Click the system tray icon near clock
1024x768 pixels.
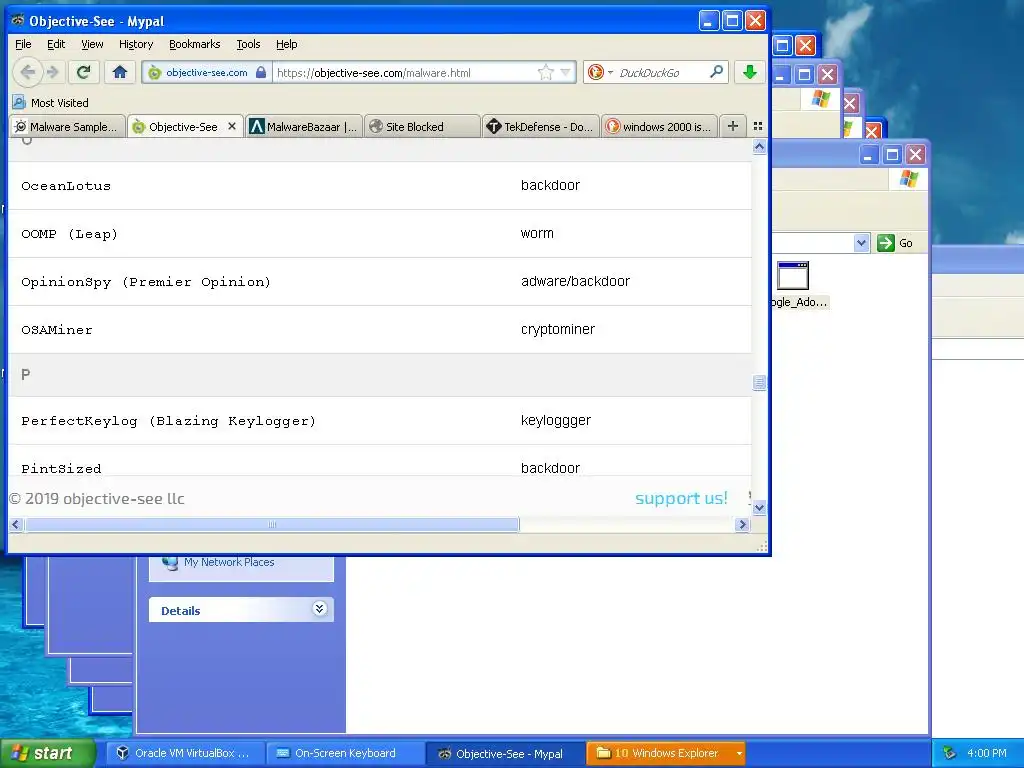(x=950, y=753)
